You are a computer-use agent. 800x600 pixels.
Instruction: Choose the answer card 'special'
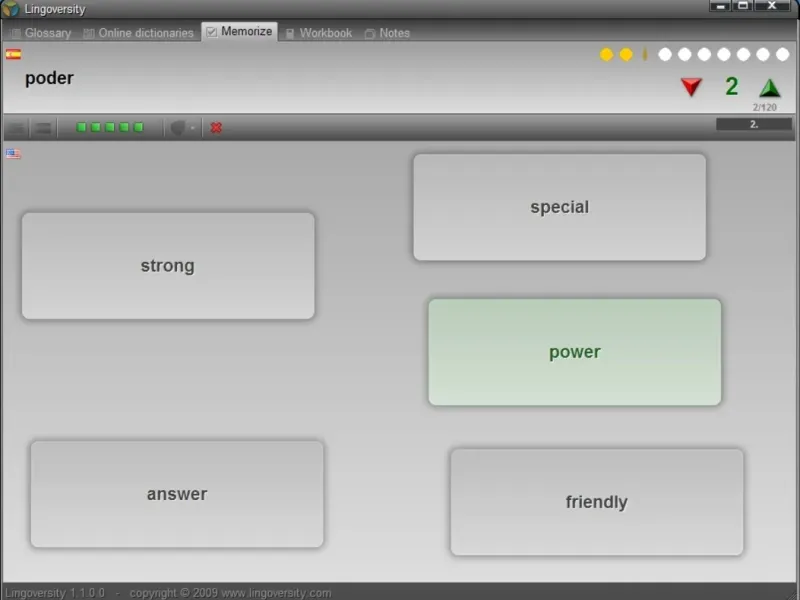pos(560,207)
